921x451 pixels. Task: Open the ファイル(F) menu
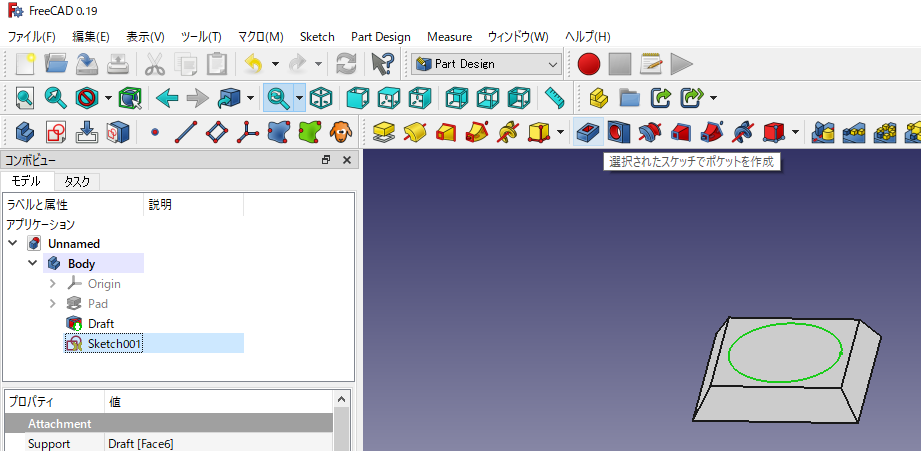click(x=32, y=36)
